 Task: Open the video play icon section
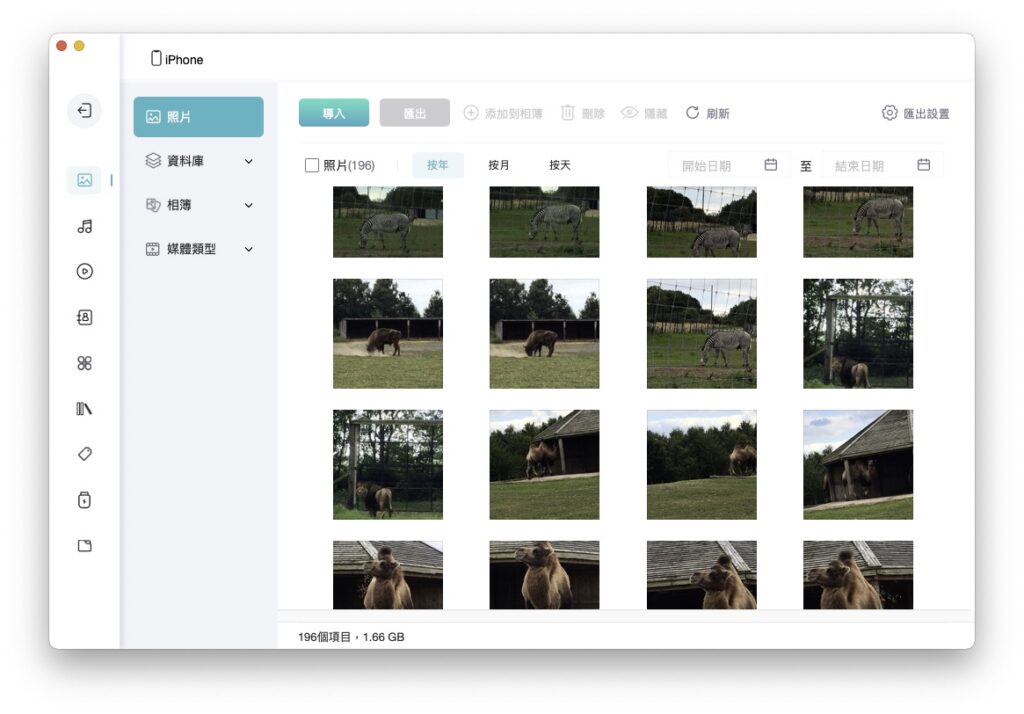[84, 271]
